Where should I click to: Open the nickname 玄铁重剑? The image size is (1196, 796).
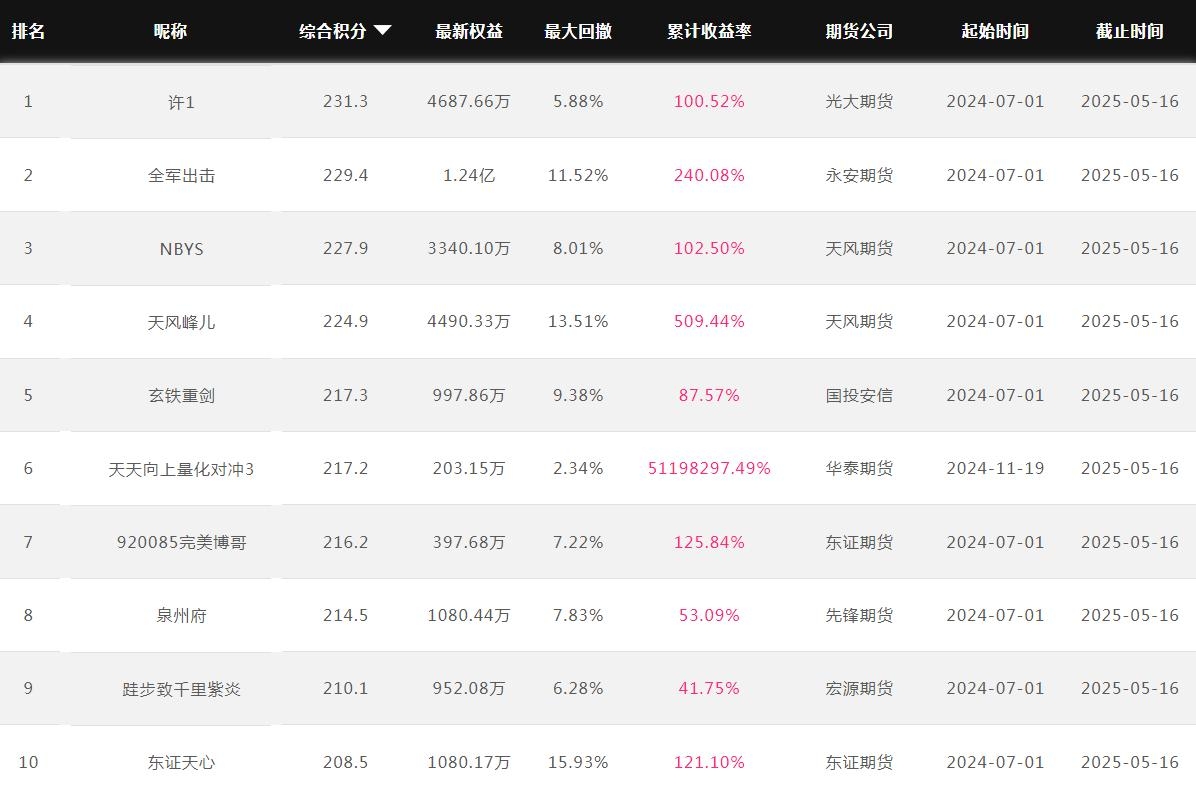point(182,396)
